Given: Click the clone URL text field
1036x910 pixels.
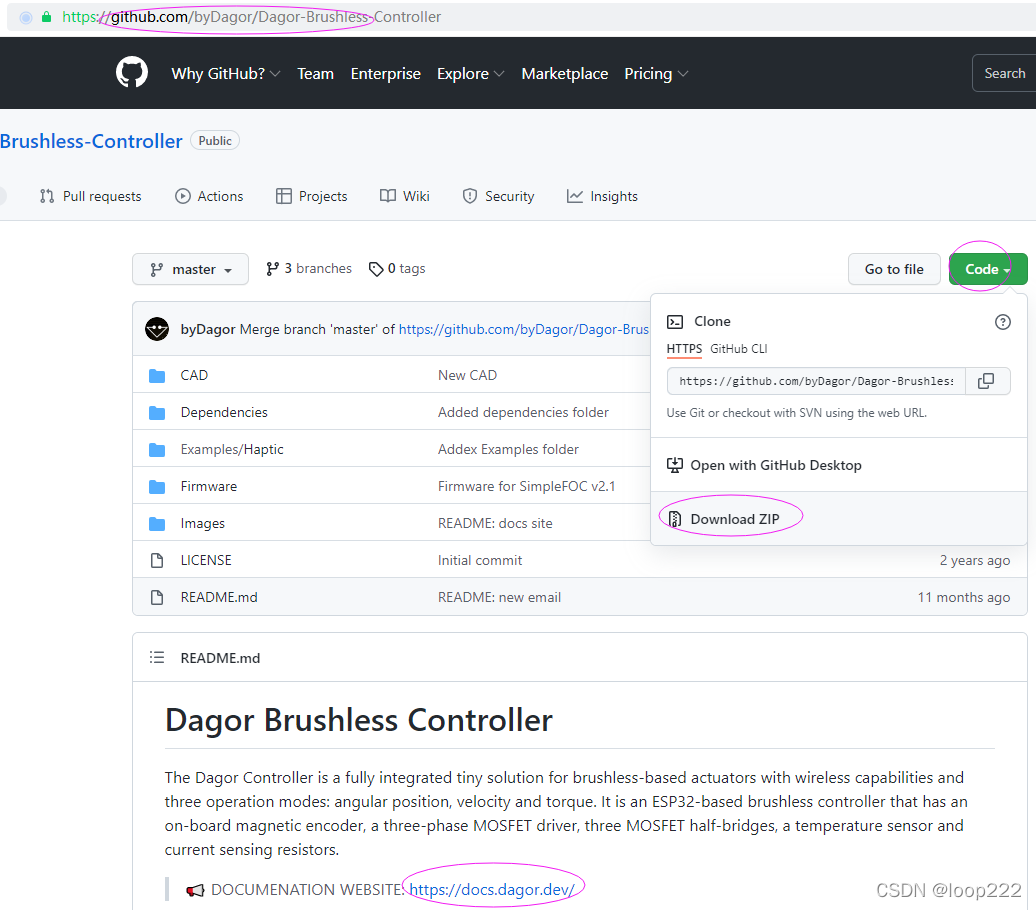Looking at the screenshot, I should click(816, 381).
